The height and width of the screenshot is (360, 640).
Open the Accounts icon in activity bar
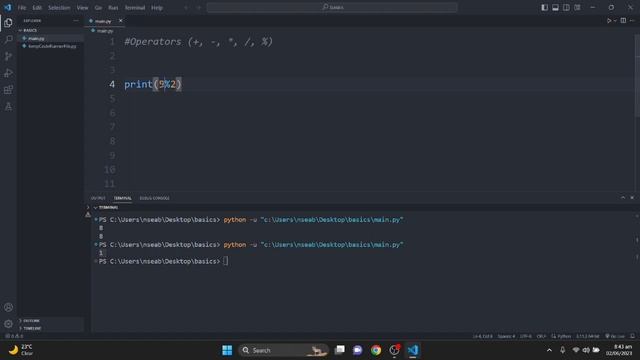coord(8,307)
